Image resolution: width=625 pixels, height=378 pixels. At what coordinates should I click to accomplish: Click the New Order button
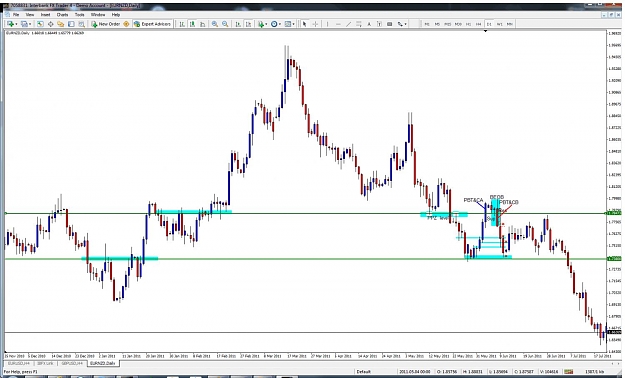click(x=106, y=24)
